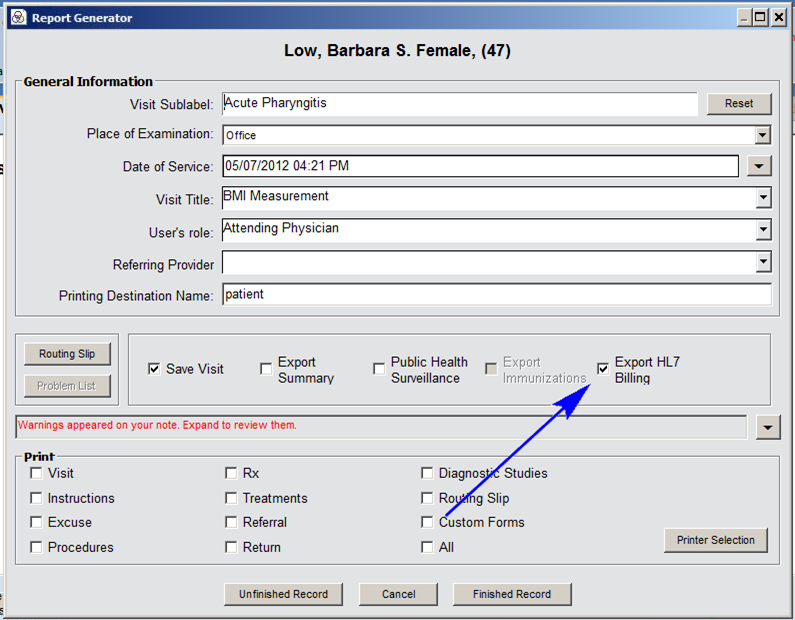Check the Instructions print option
This screenshot has height=620, width=795.
coord(36,498)
